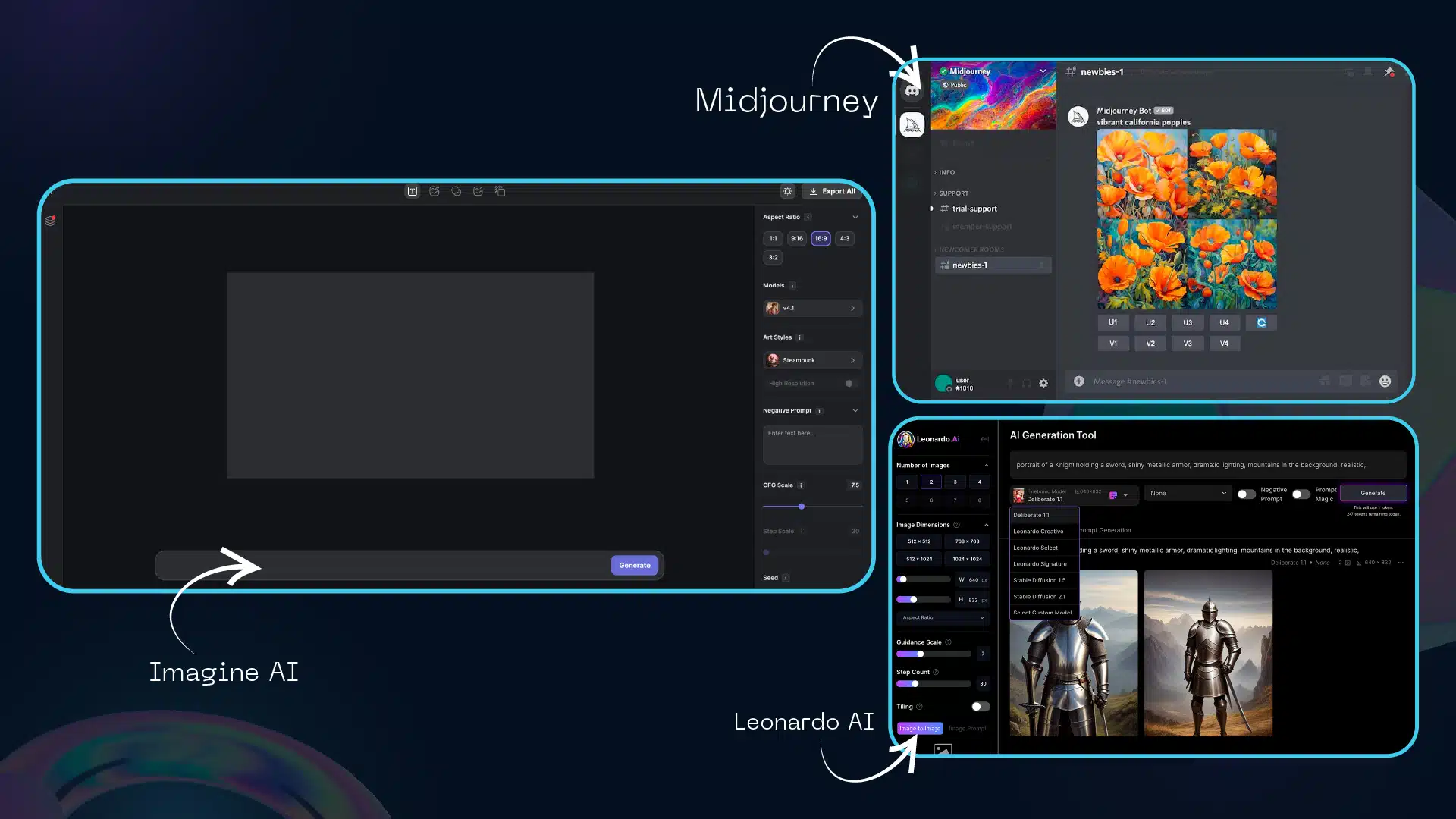Toggle the High Resolution switch
The image size is (1456, 819).
click(851, 384)
